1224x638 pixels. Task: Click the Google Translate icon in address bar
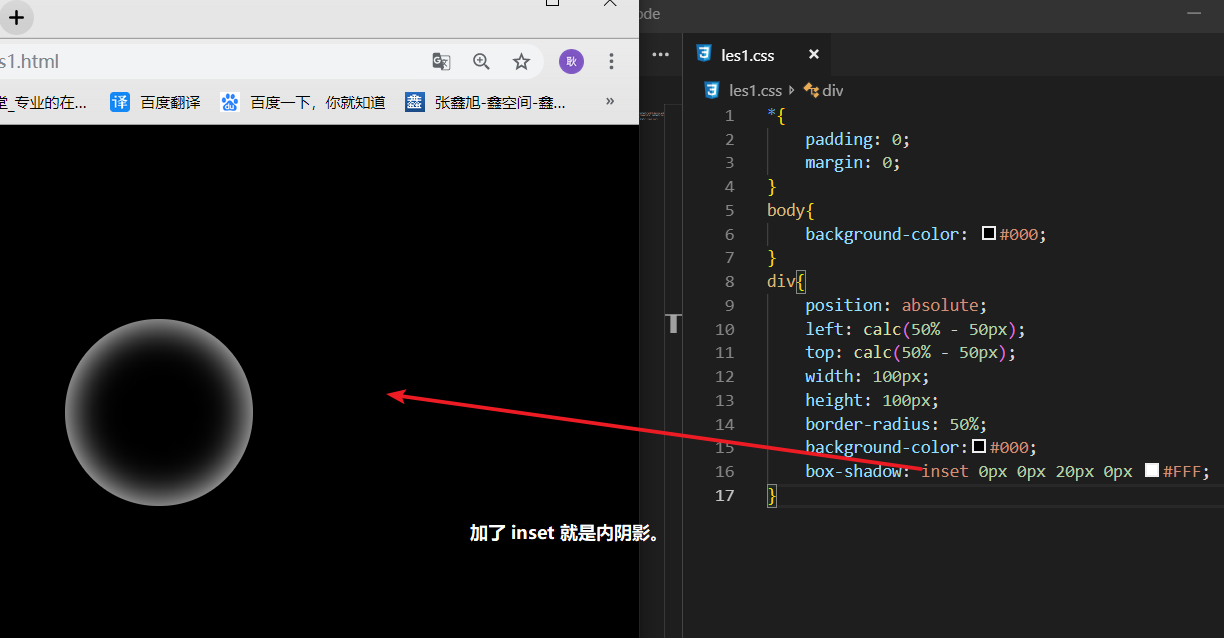coord(441,62)
